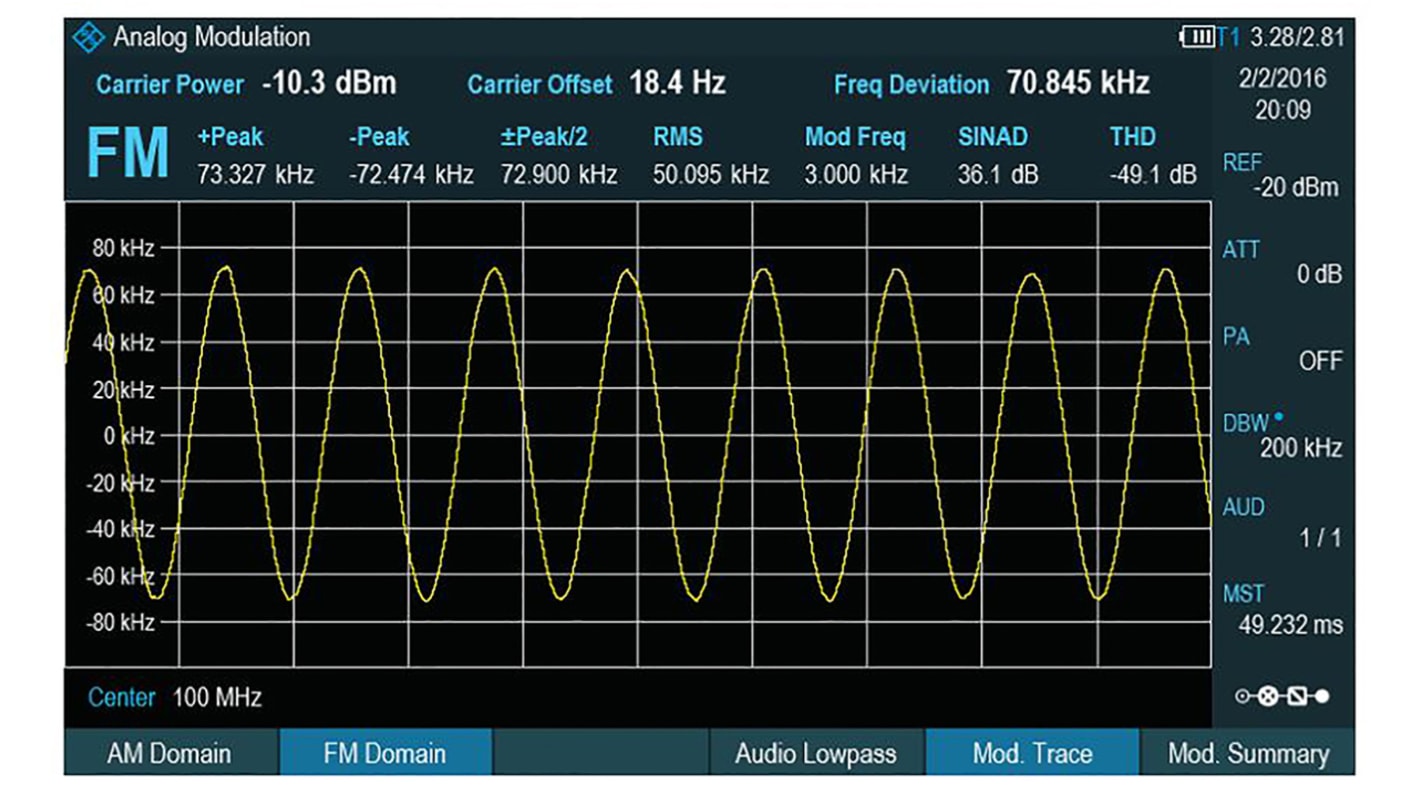The height and width of the screenshot is (798, 1420).
Task: Click the 0 kHz axis label
Action: (128, 435)
